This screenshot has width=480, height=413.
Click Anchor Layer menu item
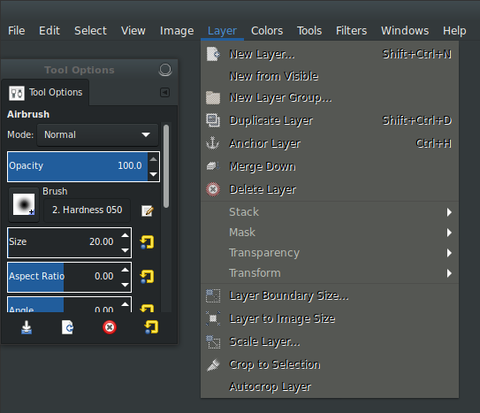click(x=330, y=143)
